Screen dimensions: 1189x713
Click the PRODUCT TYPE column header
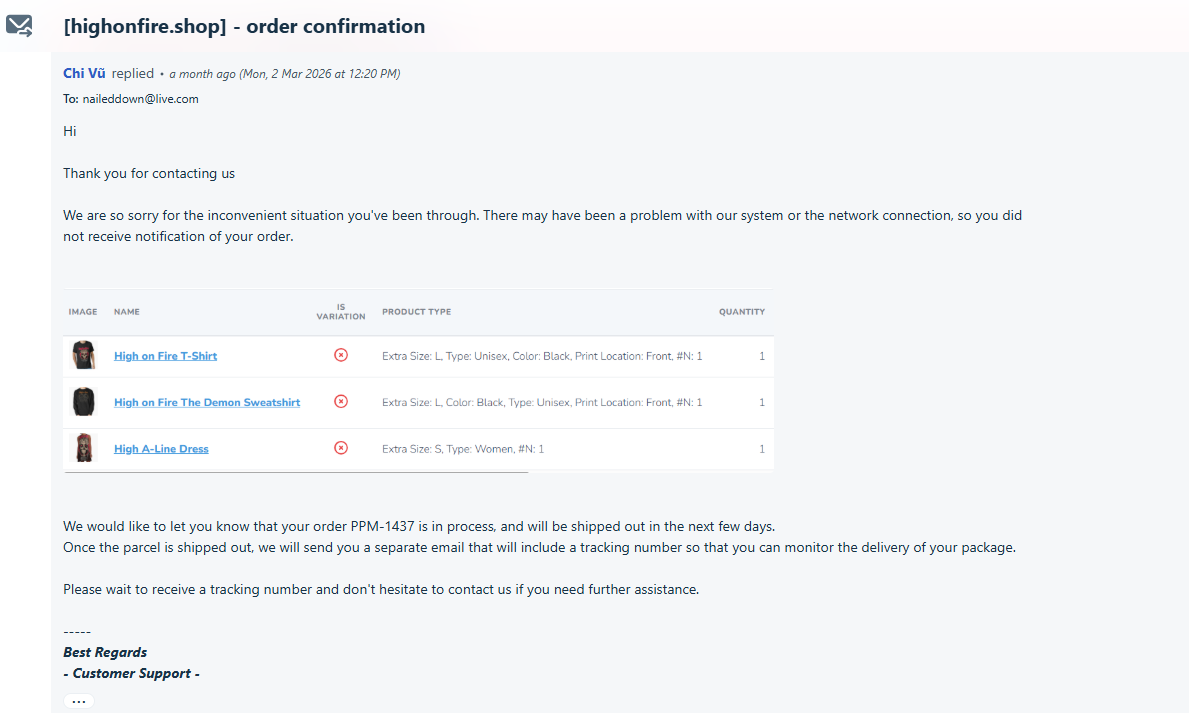click(x=416, y=312)
